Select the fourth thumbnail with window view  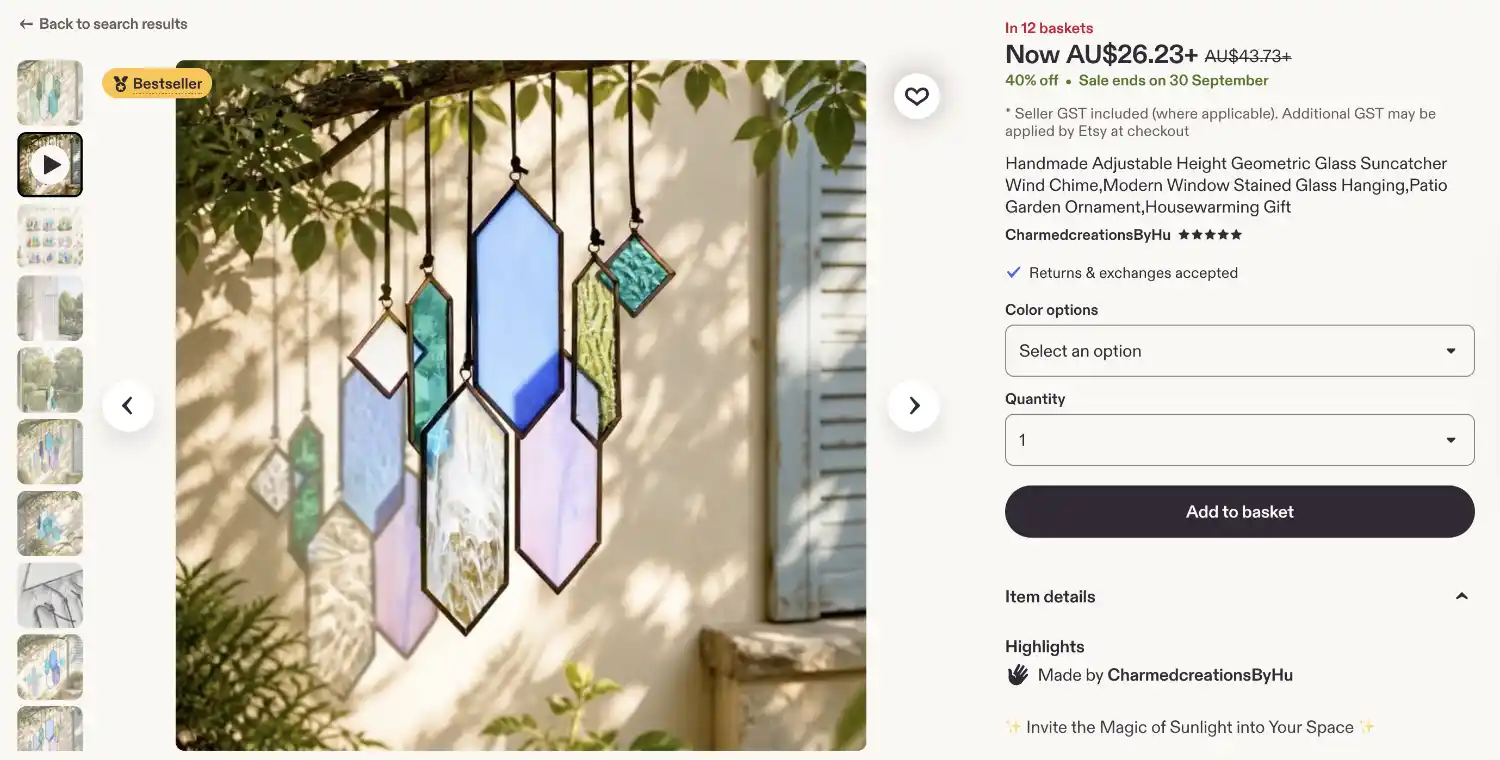click(50, 309)
